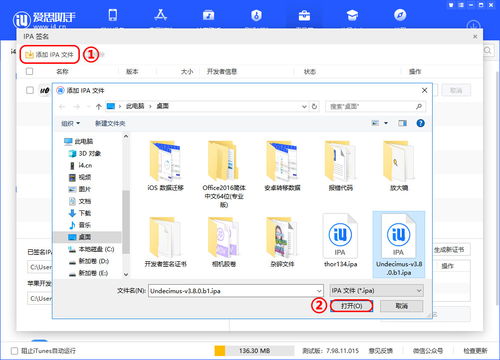Click the back navigation arrow in dialog
Viewport: 500px width, 360px height.
pos(62,106)
